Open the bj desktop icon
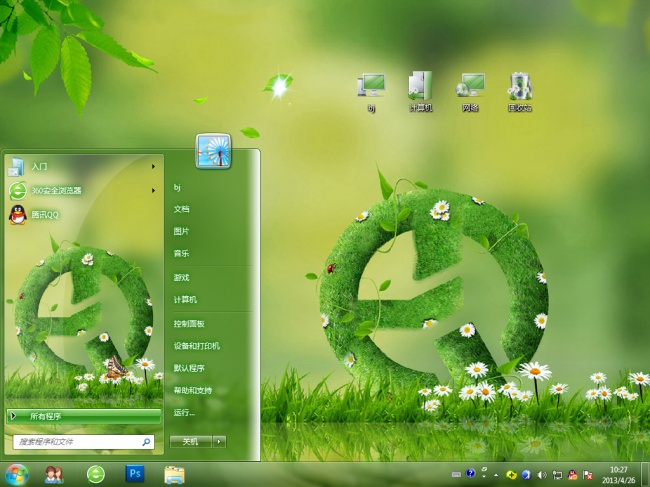This screenshot has width=650, height=487. [372, 89]
